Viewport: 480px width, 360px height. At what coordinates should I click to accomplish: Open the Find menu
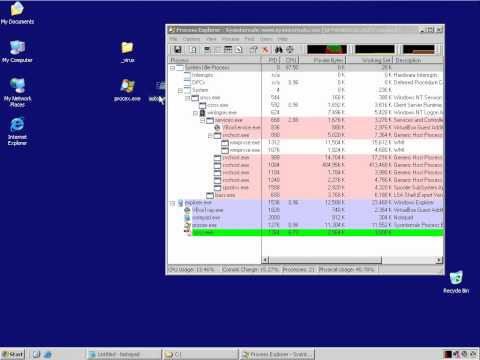[x=250, y=39]
